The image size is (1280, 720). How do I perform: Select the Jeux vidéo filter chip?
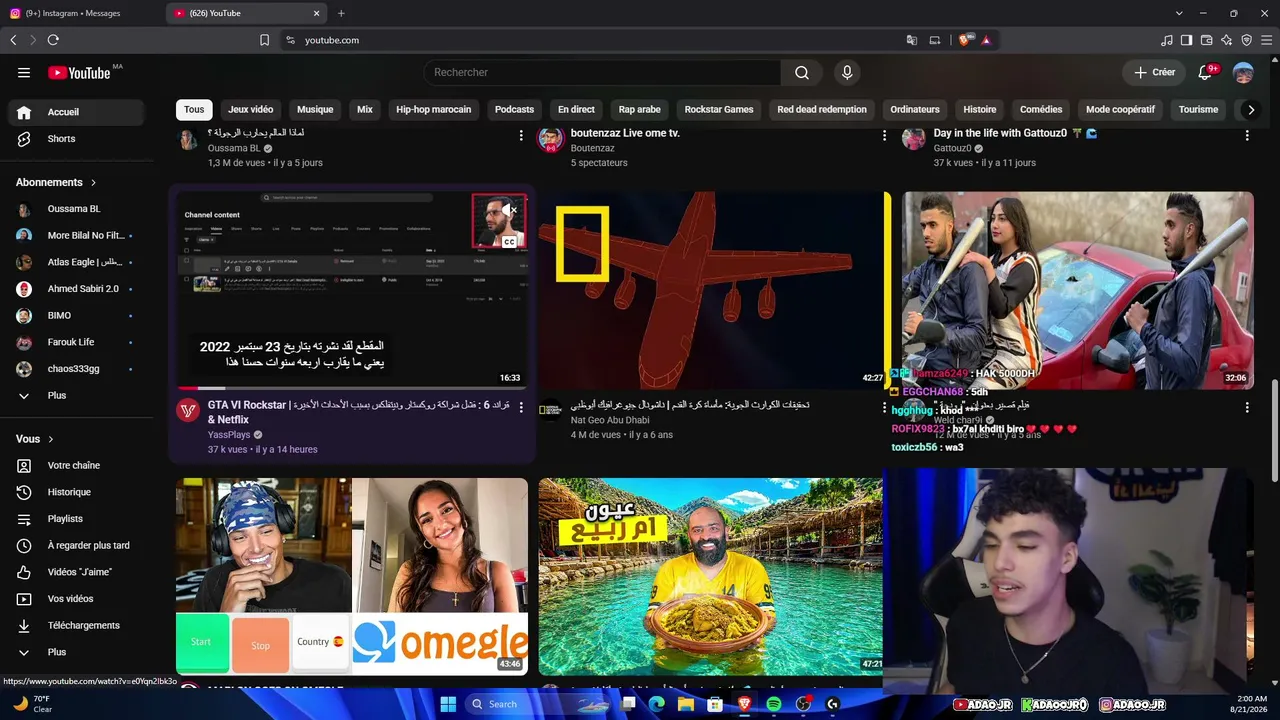pyautogui.click(x=250, y=110)
